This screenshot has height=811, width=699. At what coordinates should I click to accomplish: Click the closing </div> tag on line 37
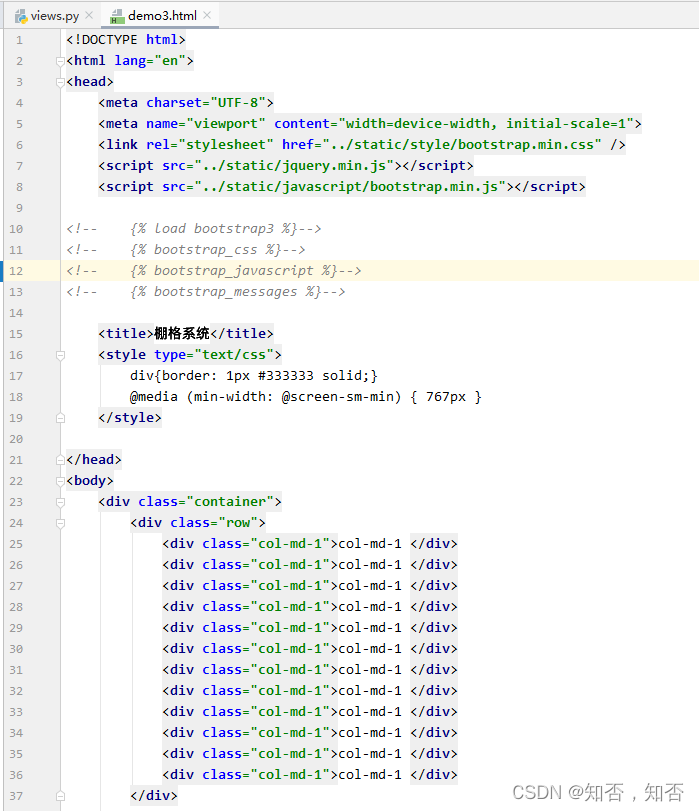154,795
